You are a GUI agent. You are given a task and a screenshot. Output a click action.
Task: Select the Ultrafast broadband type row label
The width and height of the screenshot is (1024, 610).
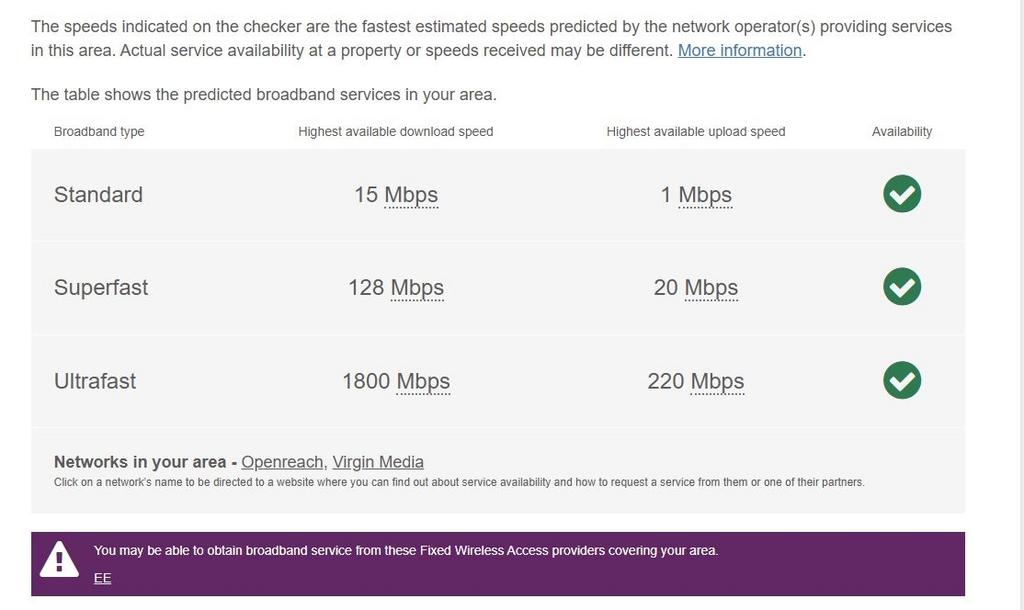click(95, 381)
